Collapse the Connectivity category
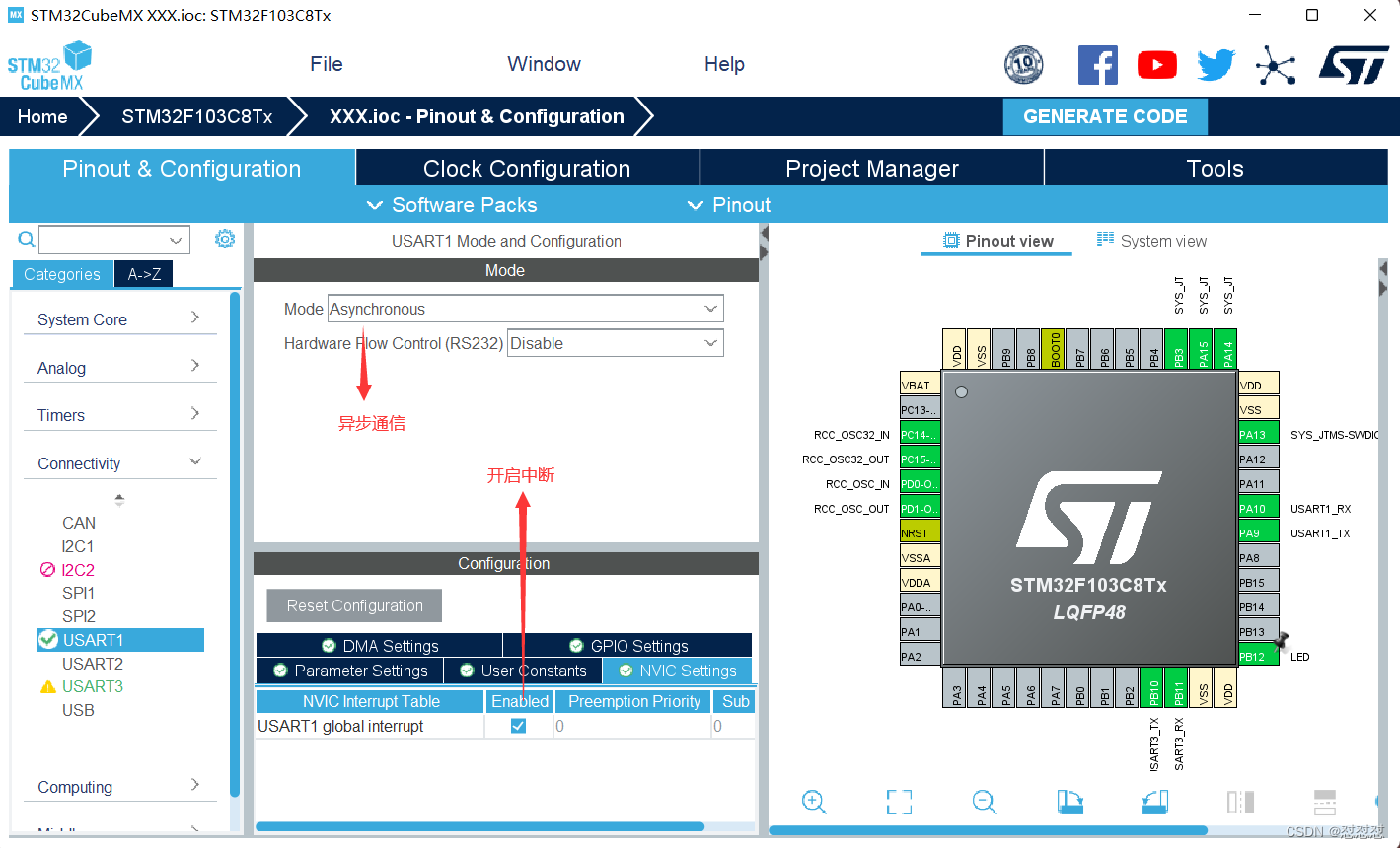1400x848 pixels. click(119, 463)
